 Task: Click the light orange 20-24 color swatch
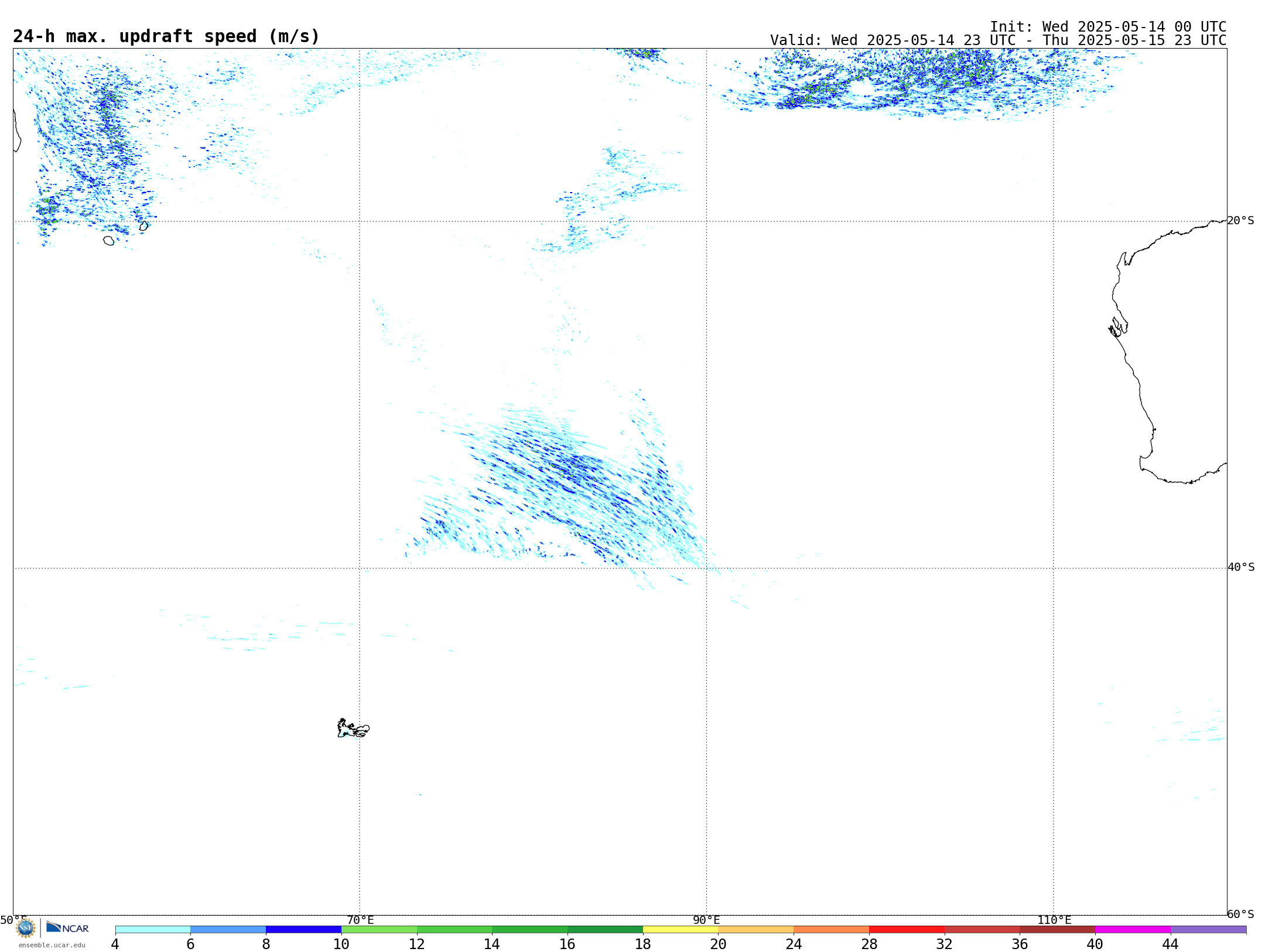click(x=756, y=929)
